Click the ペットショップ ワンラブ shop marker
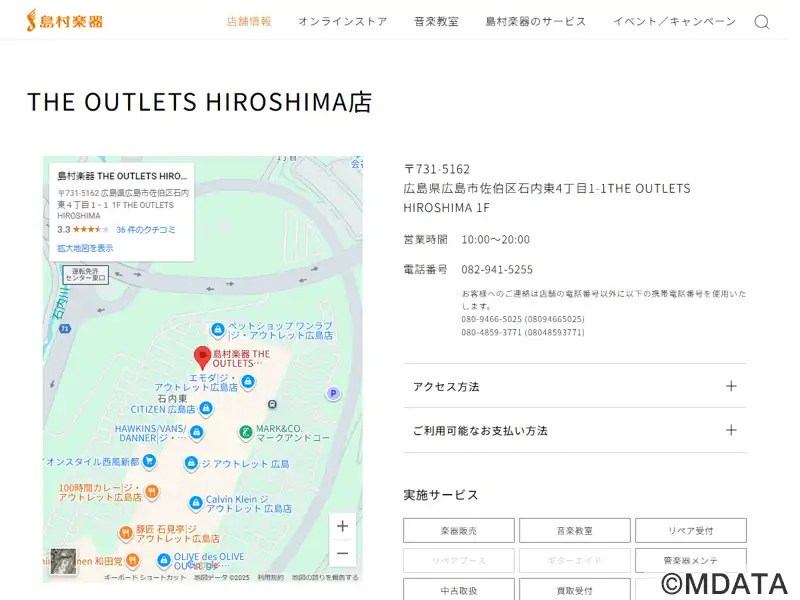This screenshot has height=600, width=800. click(218, 330)
